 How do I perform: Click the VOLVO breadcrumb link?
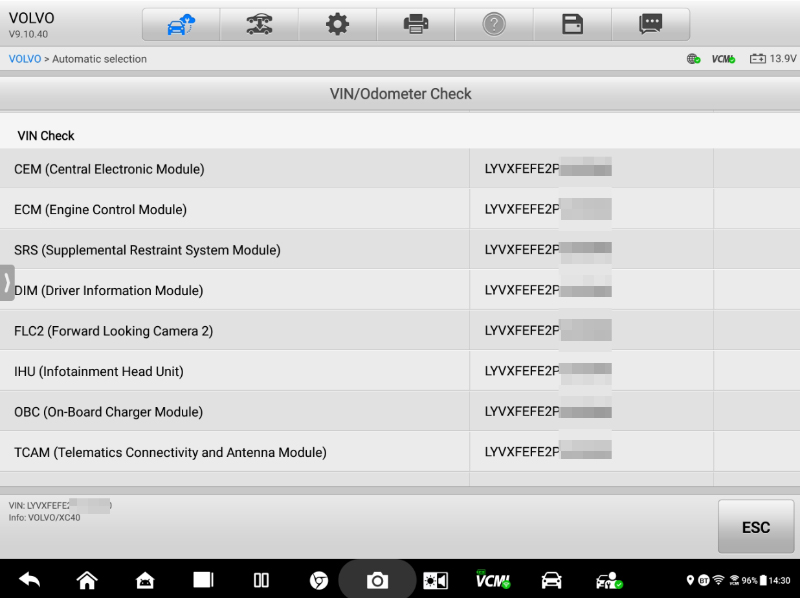pos(24,59)
